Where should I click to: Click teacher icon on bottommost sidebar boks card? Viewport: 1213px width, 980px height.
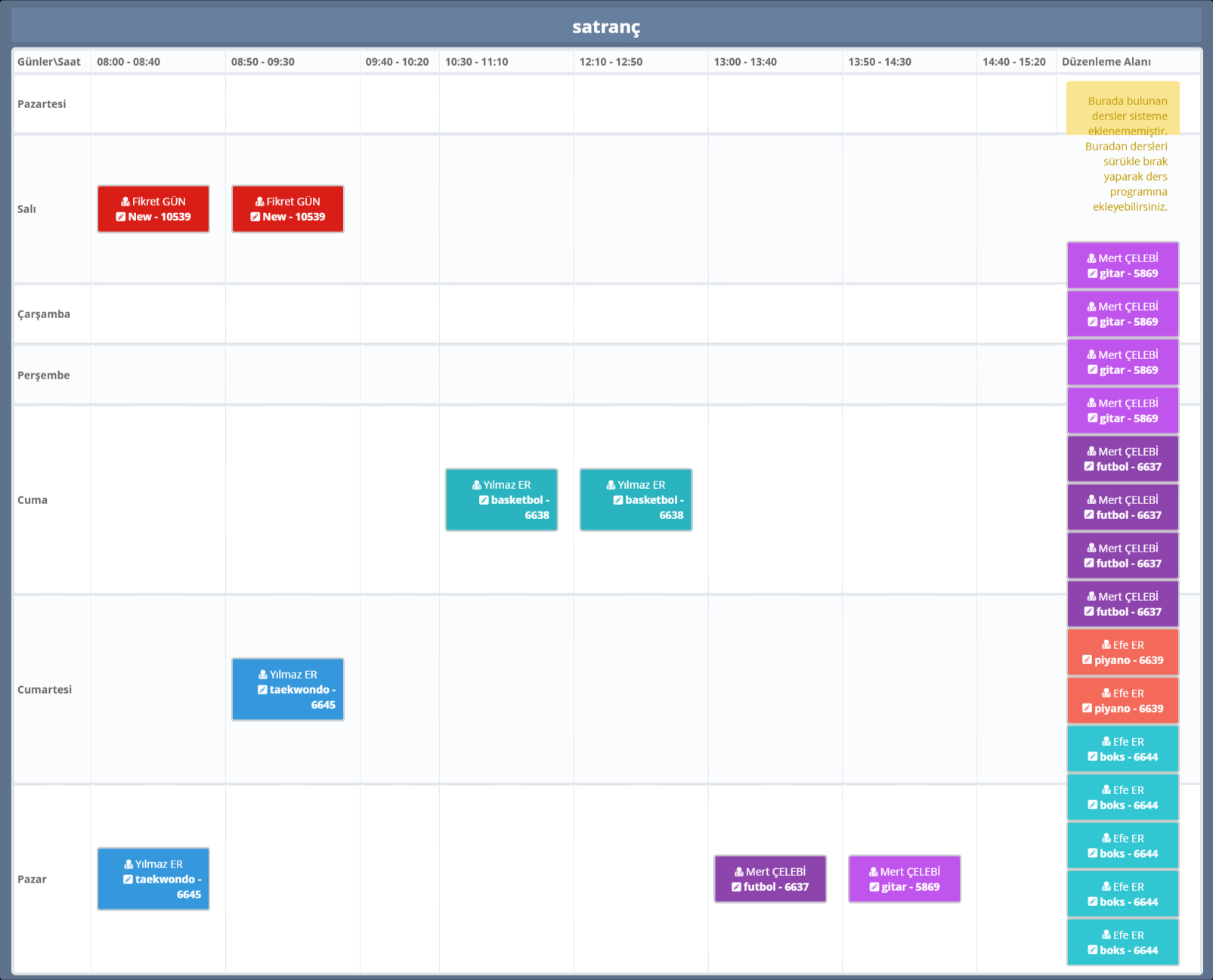1106,935
